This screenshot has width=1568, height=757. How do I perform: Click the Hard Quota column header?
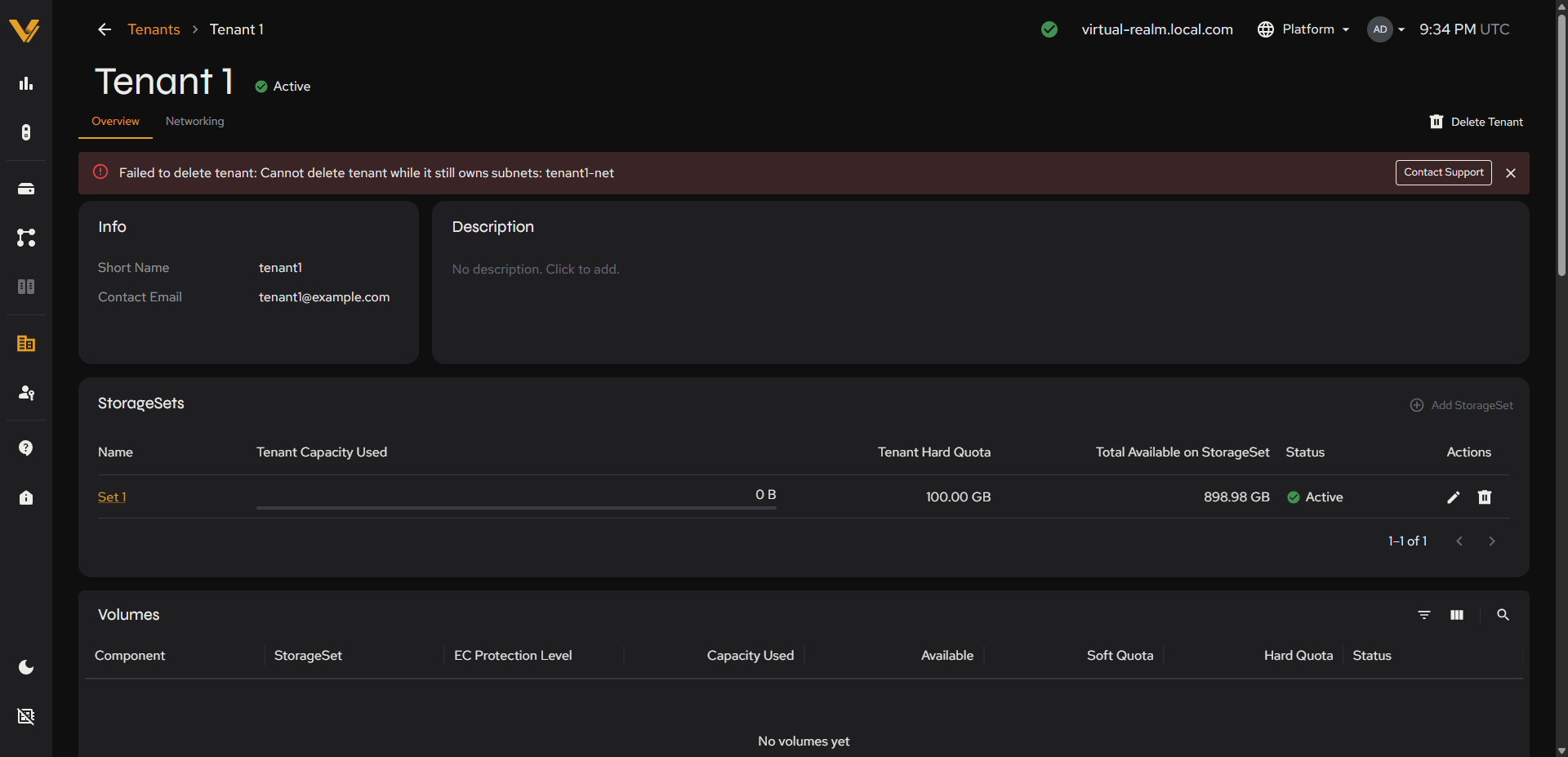(1298, 656)
